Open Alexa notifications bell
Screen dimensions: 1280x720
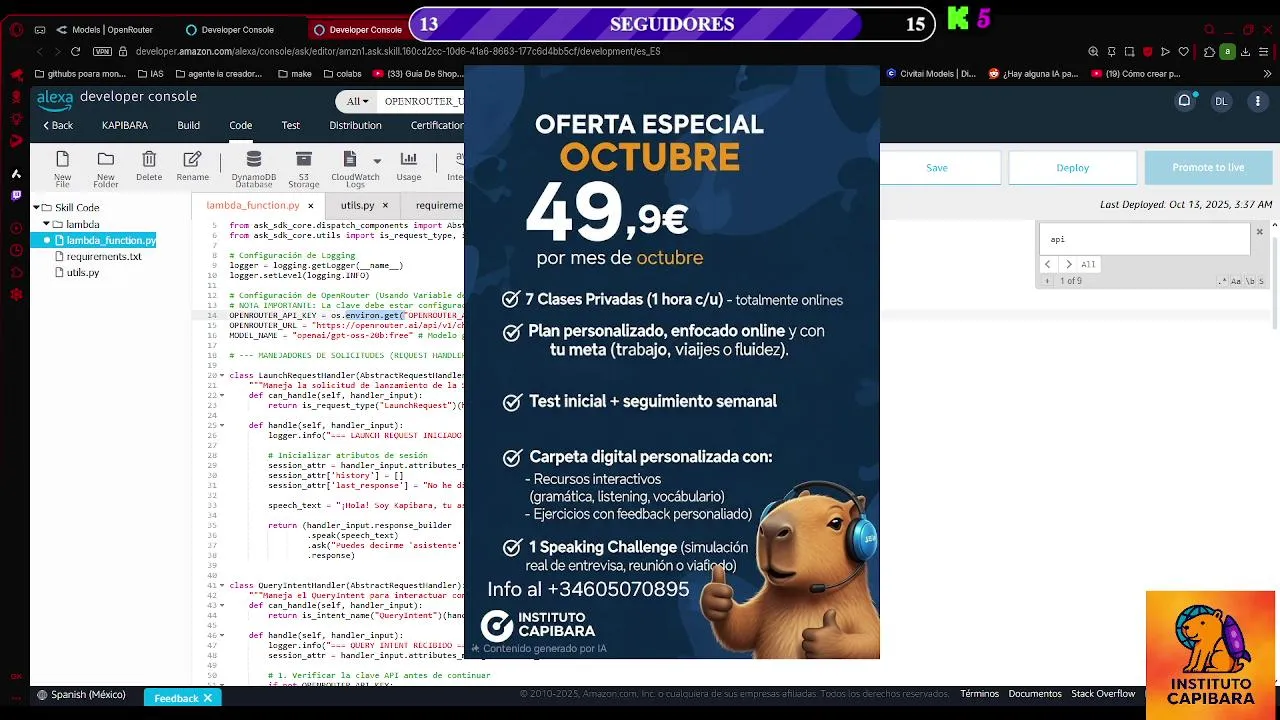click(1185, 101)
